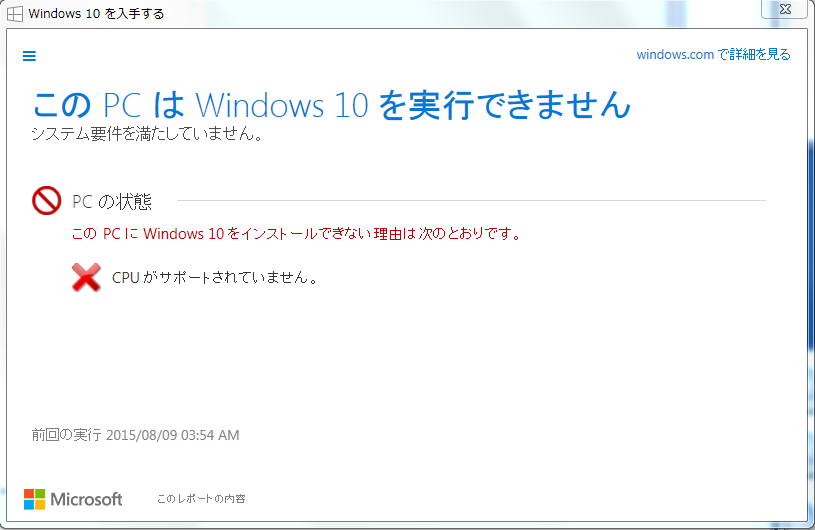Click the 'PC の状態' section label

pos(112,201)
